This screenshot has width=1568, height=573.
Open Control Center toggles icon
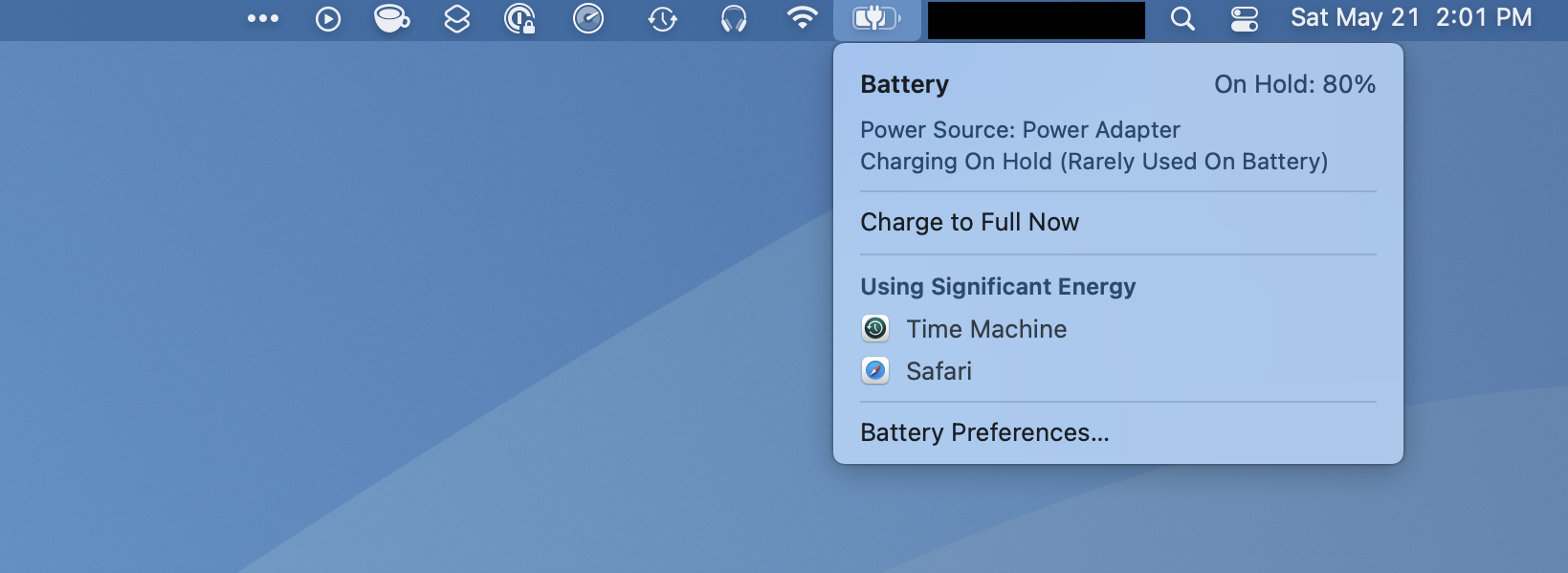(x=1245, y=19)
